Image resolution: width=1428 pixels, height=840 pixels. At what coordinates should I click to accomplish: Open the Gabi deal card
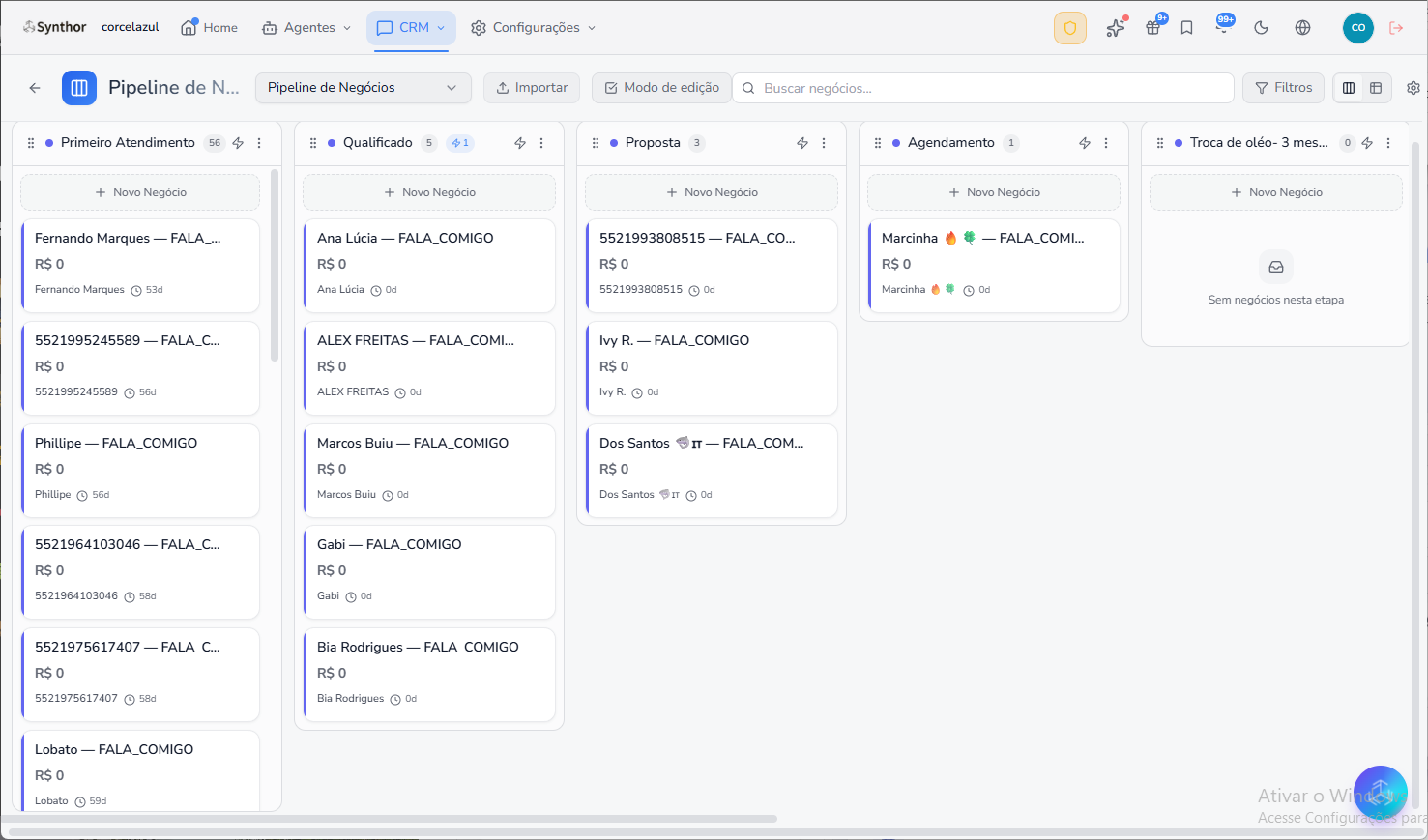pyautogui.click(x=429, y=572)
